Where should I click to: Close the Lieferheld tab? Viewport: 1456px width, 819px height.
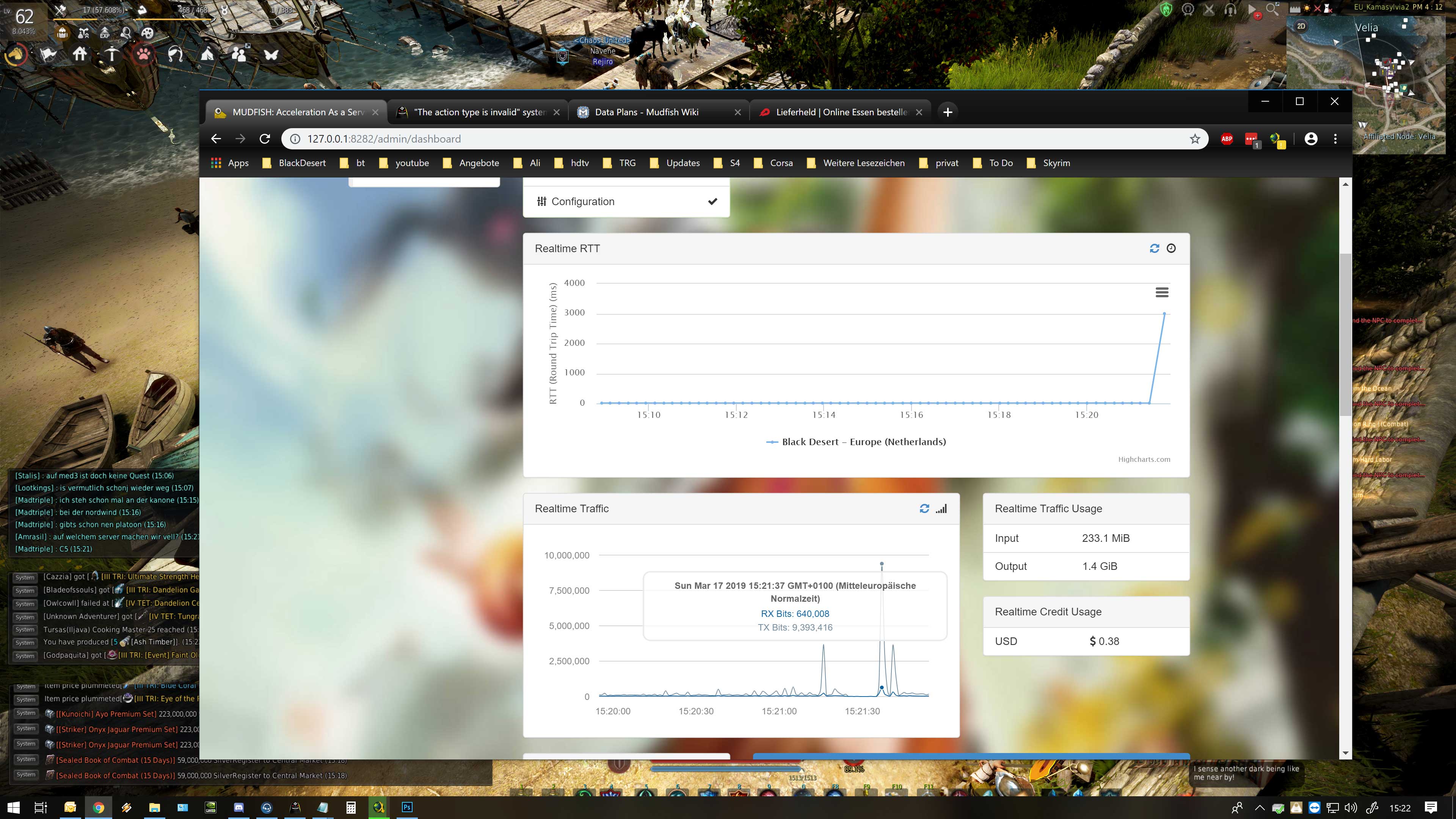pyautogui.click(x=919, y=112)
